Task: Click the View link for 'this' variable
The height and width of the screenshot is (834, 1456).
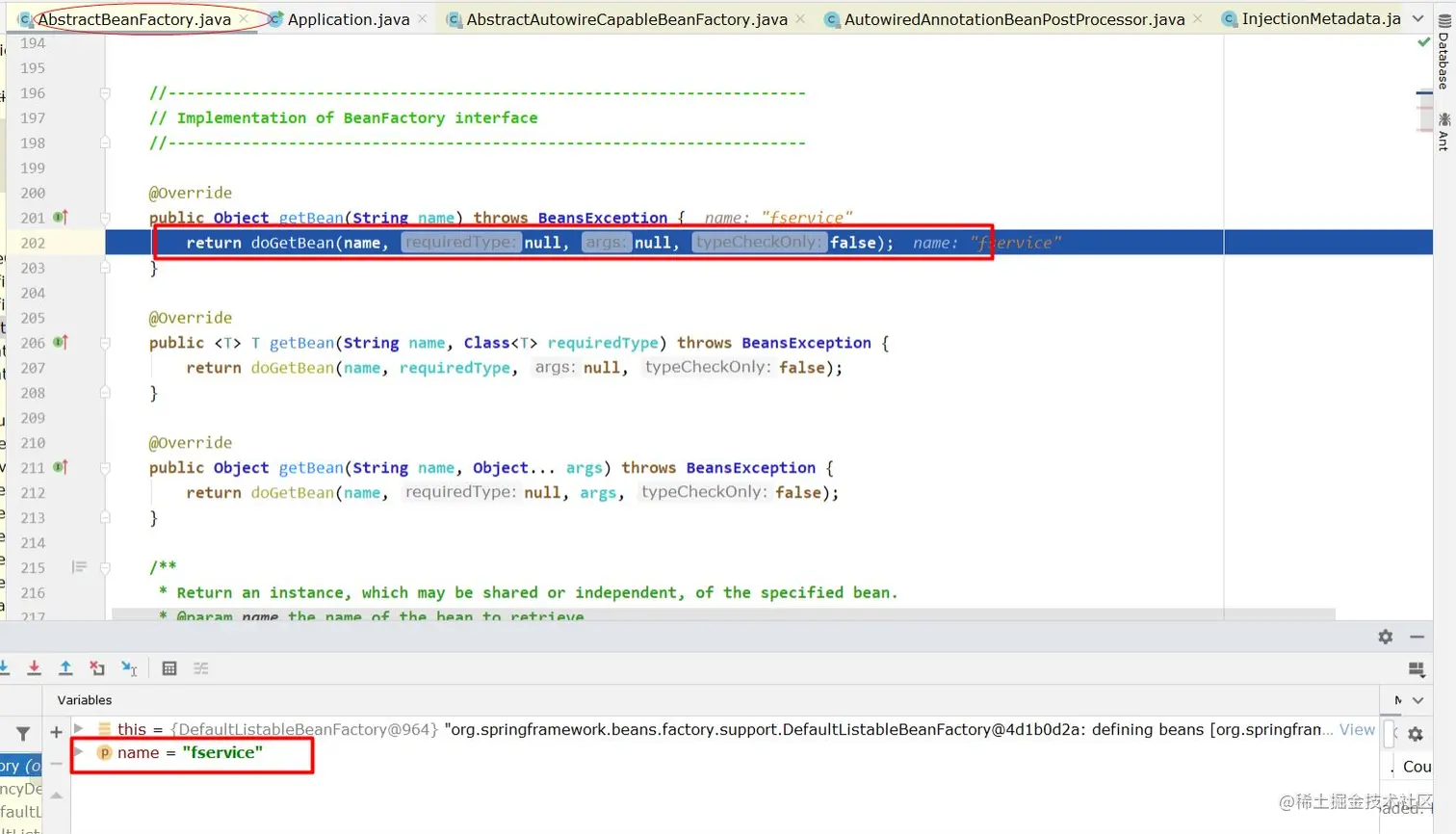Action: pyautogui.click(x=1357, y=729)
